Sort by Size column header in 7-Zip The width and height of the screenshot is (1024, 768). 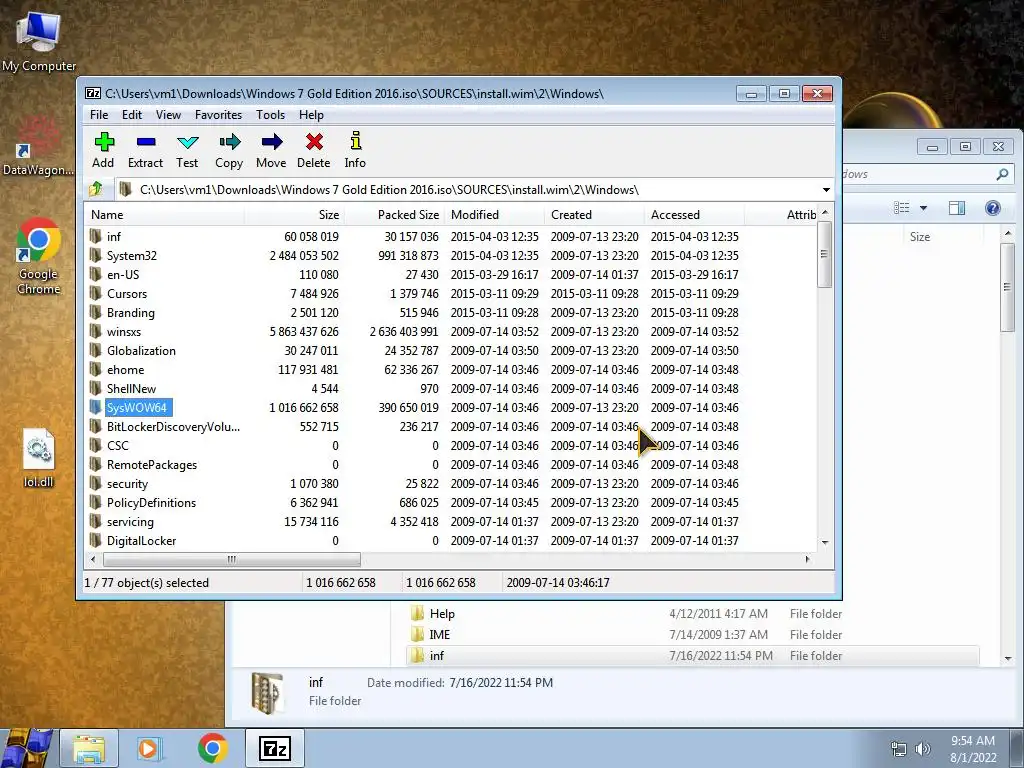(295, 214)
